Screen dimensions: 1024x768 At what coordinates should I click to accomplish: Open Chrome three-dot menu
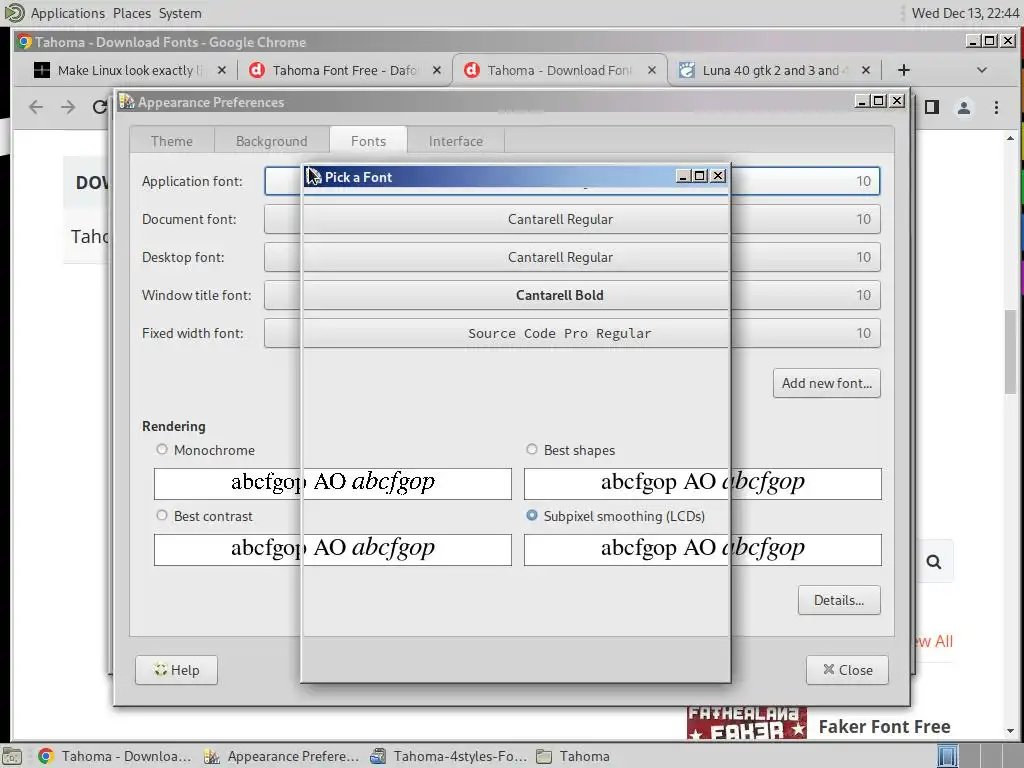tap(996, 107)
